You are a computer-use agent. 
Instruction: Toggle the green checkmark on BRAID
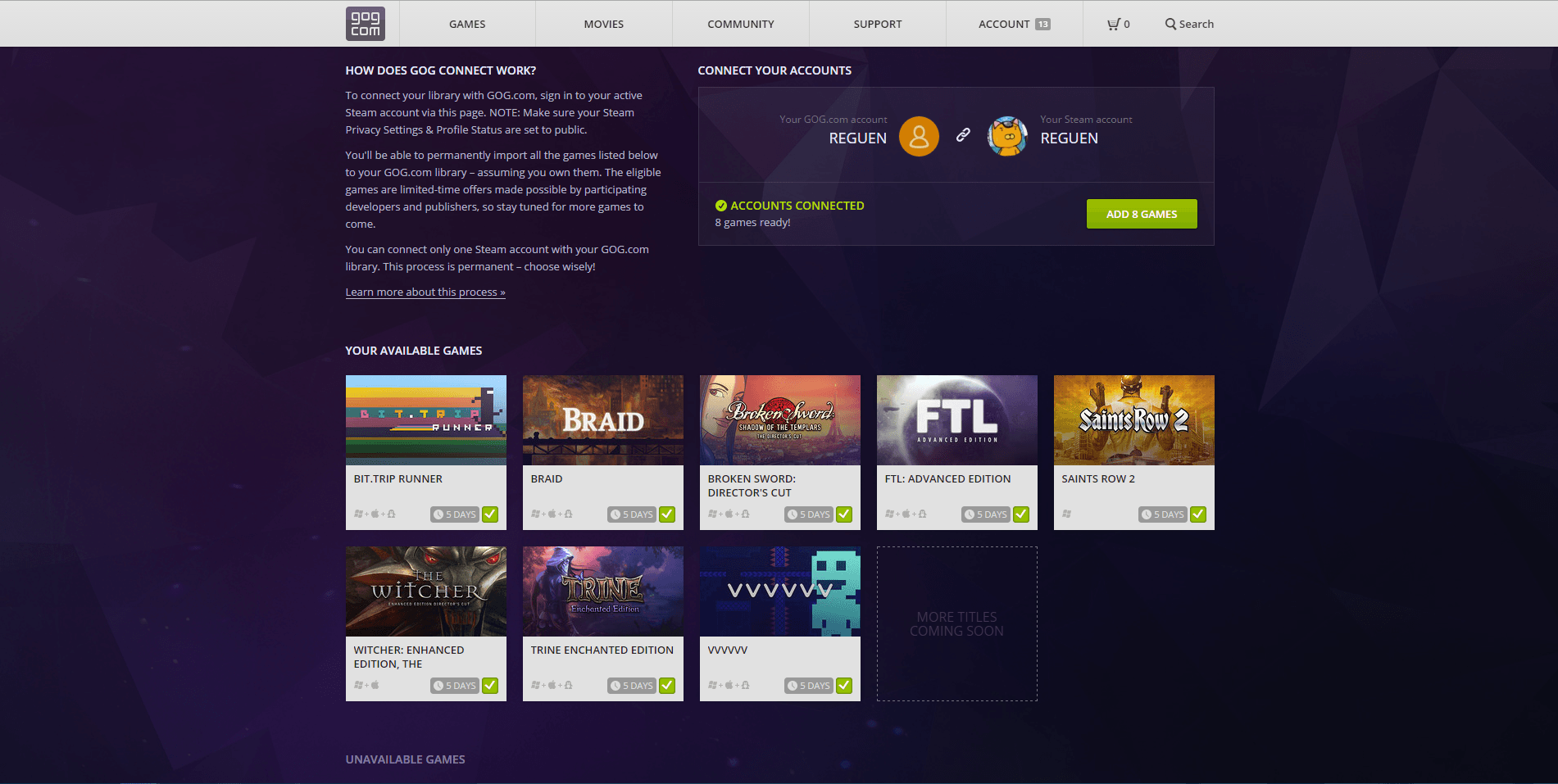[x=667, y=514]
